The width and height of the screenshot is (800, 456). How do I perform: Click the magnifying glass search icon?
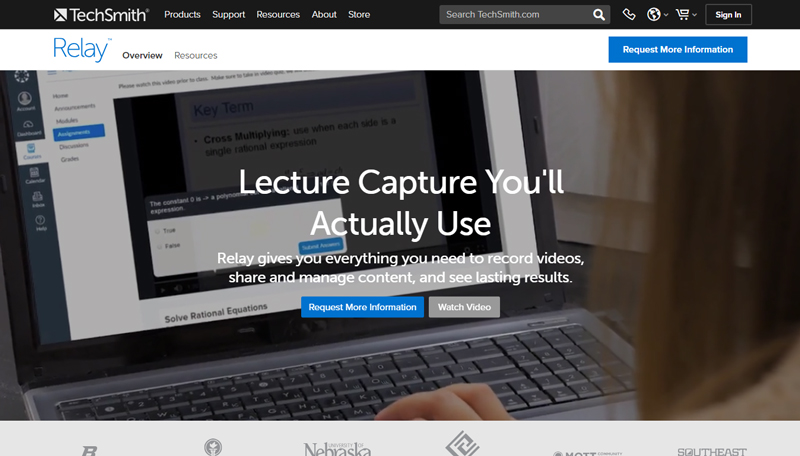[x=599, y=15]
